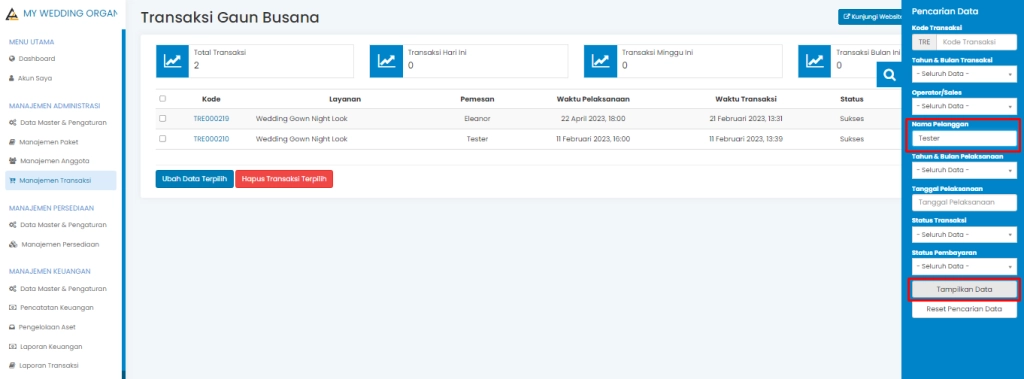The height and width of the screenshot is (379, 1024).
Task: Open transaction link TRE000210
Action: tap(211, 139)
